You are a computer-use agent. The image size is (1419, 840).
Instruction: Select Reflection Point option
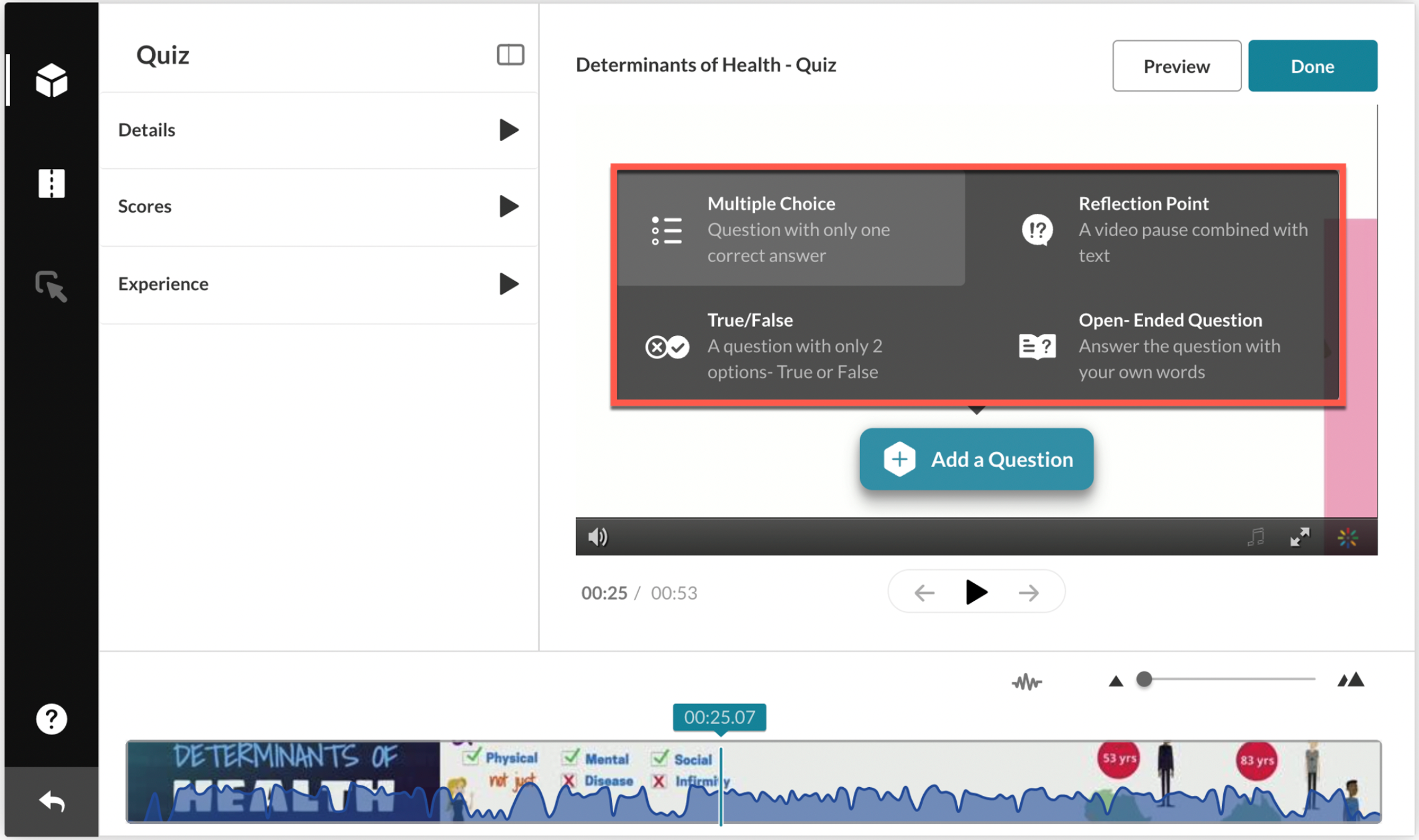point(1162,229)
